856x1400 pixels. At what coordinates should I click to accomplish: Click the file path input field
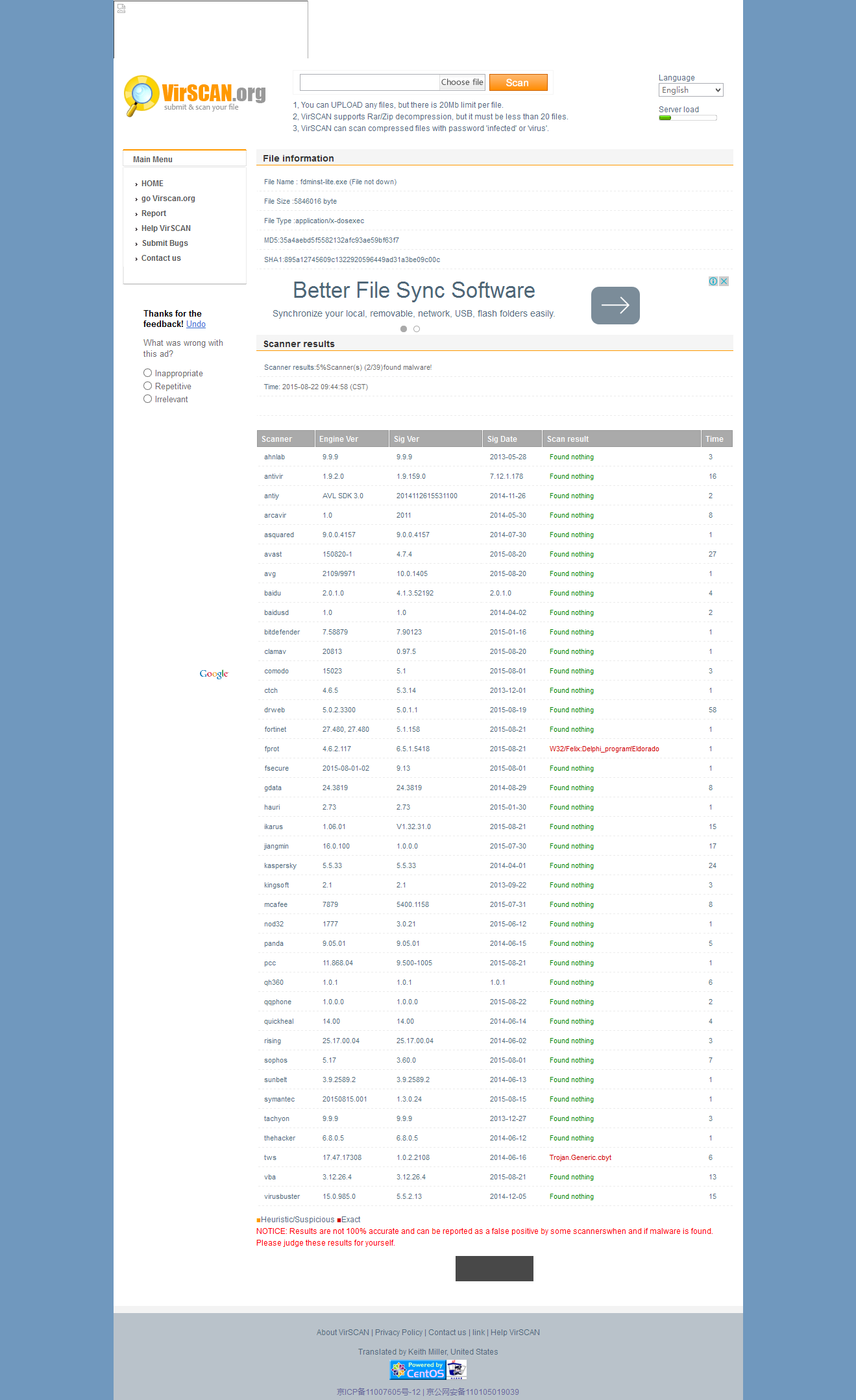(x=369, y=82)
